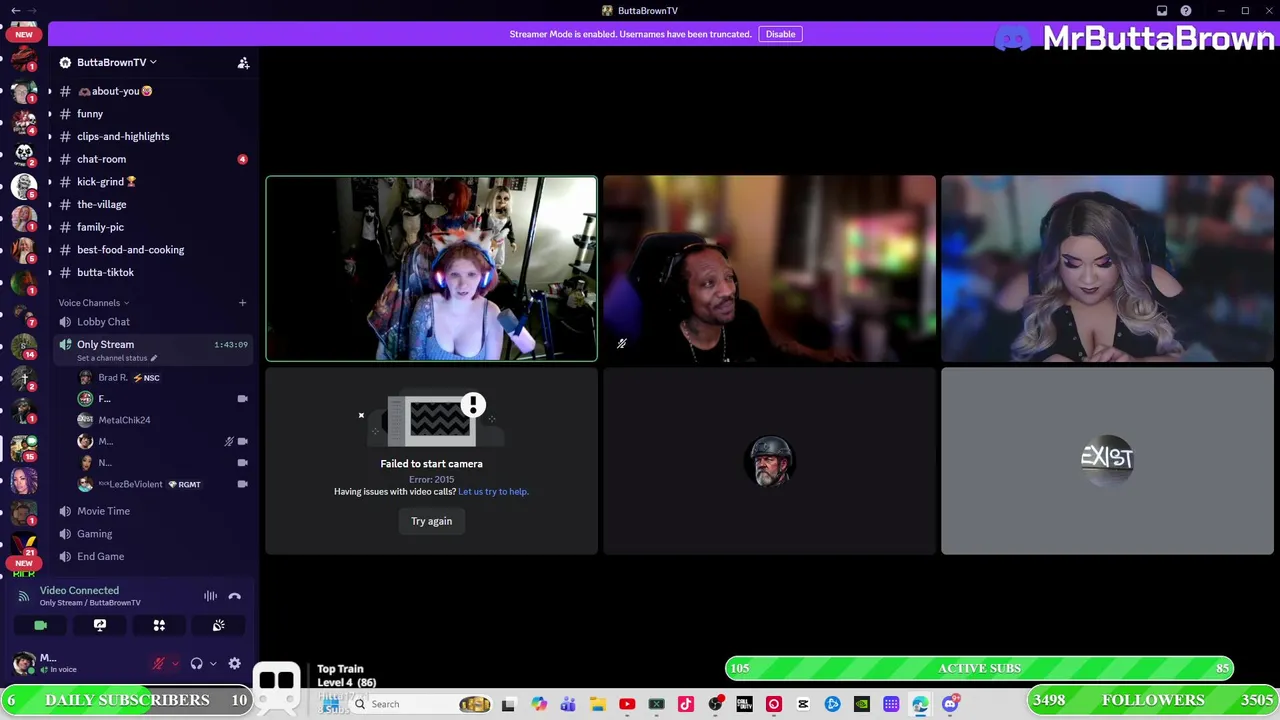Open the soundboard button
Screen dimensions: 1280x720
coord(218,625)
